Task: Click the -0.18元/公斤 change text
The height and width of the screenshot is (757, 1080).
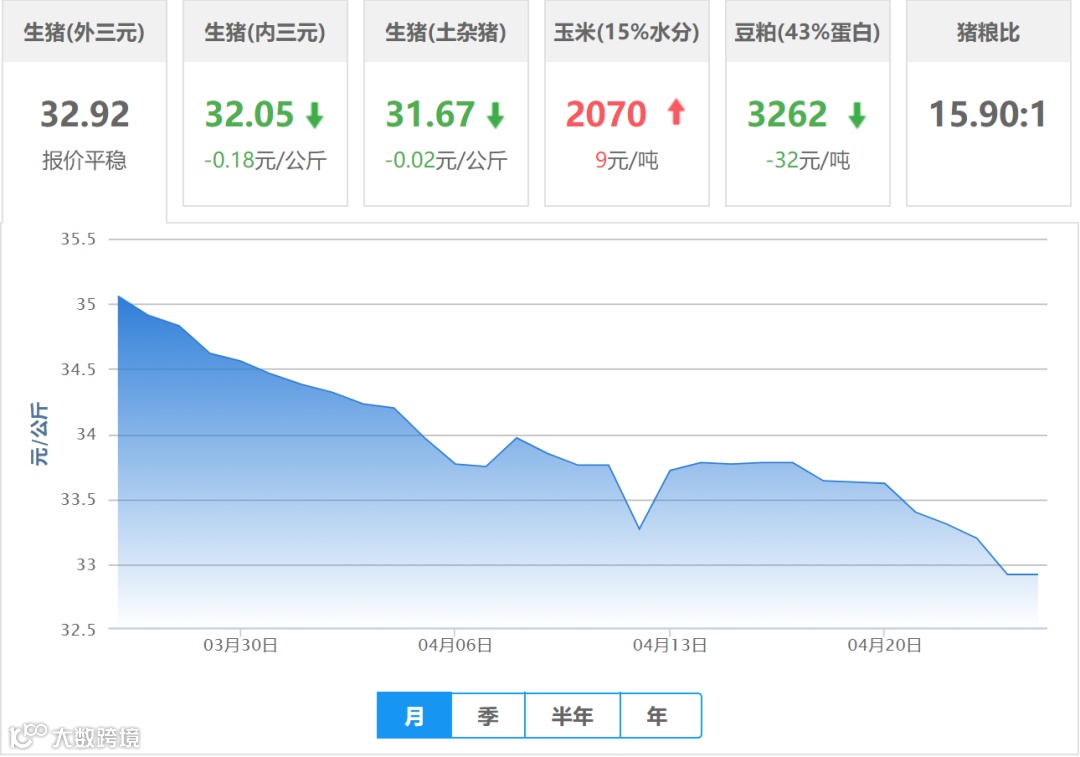Action: coord(265,160)
